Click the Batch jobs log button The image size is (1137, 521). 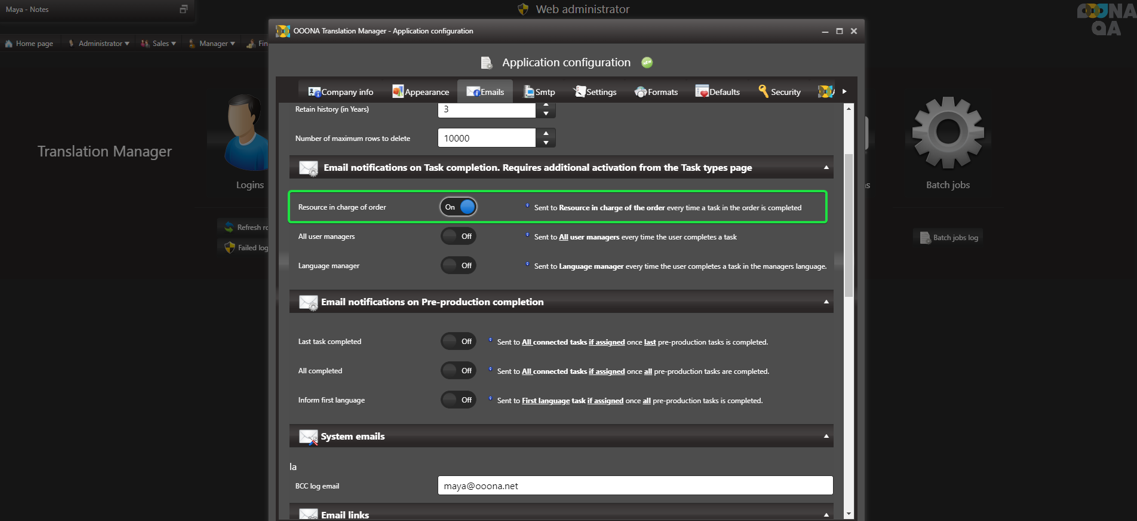click(x=948, y=238)
